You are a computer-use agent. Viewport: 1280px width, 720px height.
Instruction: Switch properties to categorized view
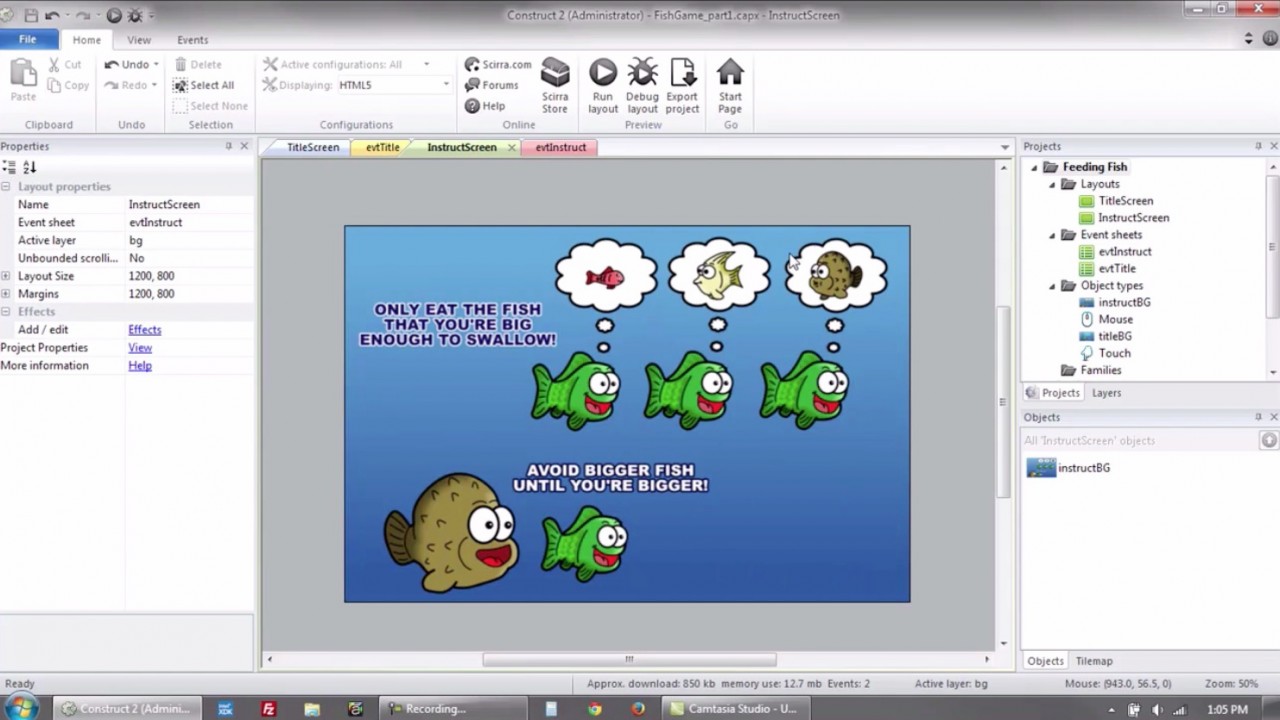click(9, 167)
